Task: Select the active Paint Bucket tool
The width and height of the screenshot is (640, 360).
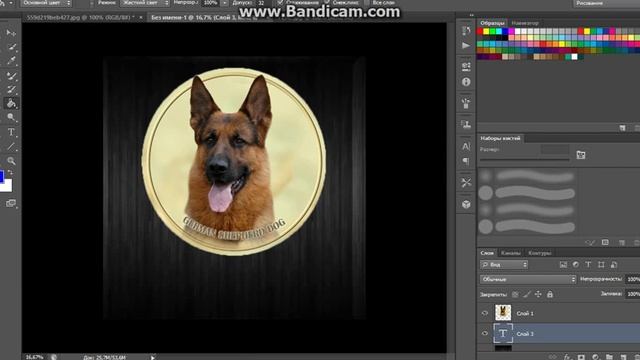Action: click(x=11, y=103)
